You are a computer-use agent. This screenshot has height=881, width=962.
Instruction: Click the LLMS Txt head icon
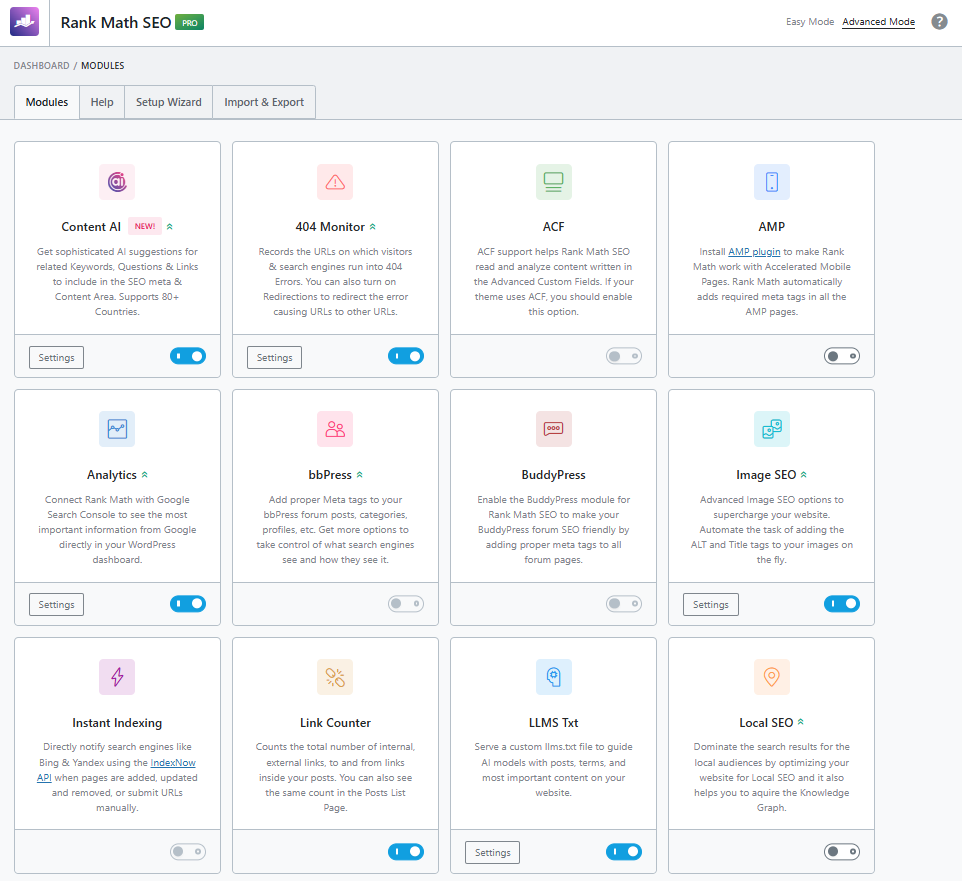553,677
